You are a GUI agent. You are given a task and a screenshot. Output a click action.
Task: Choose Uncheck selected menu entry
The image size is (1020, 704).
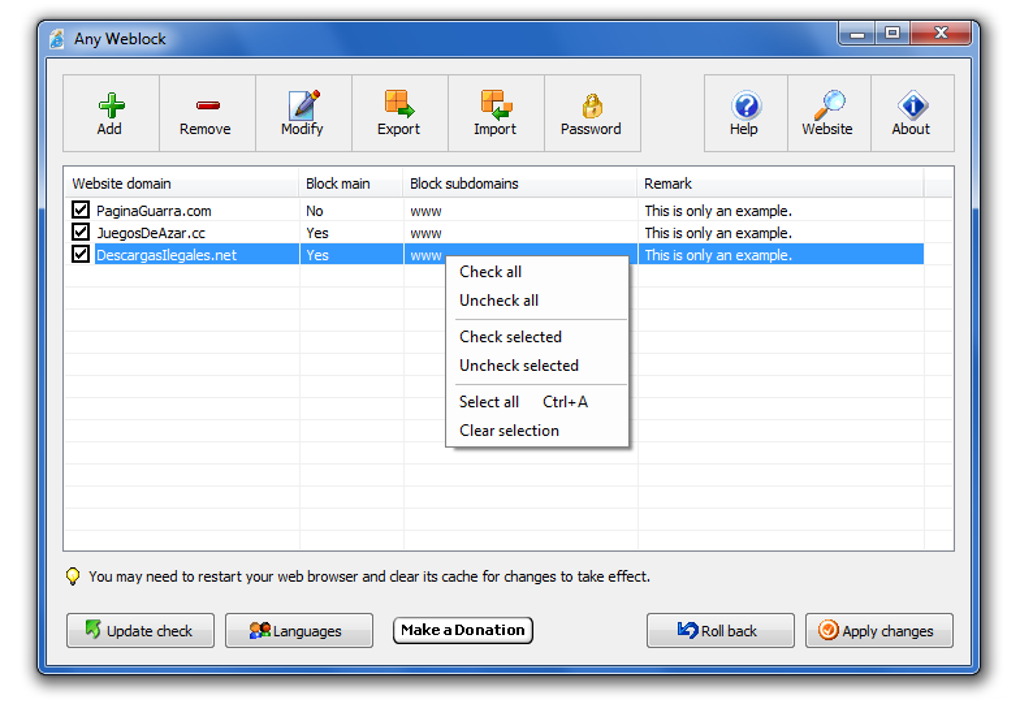click(537, 366)
